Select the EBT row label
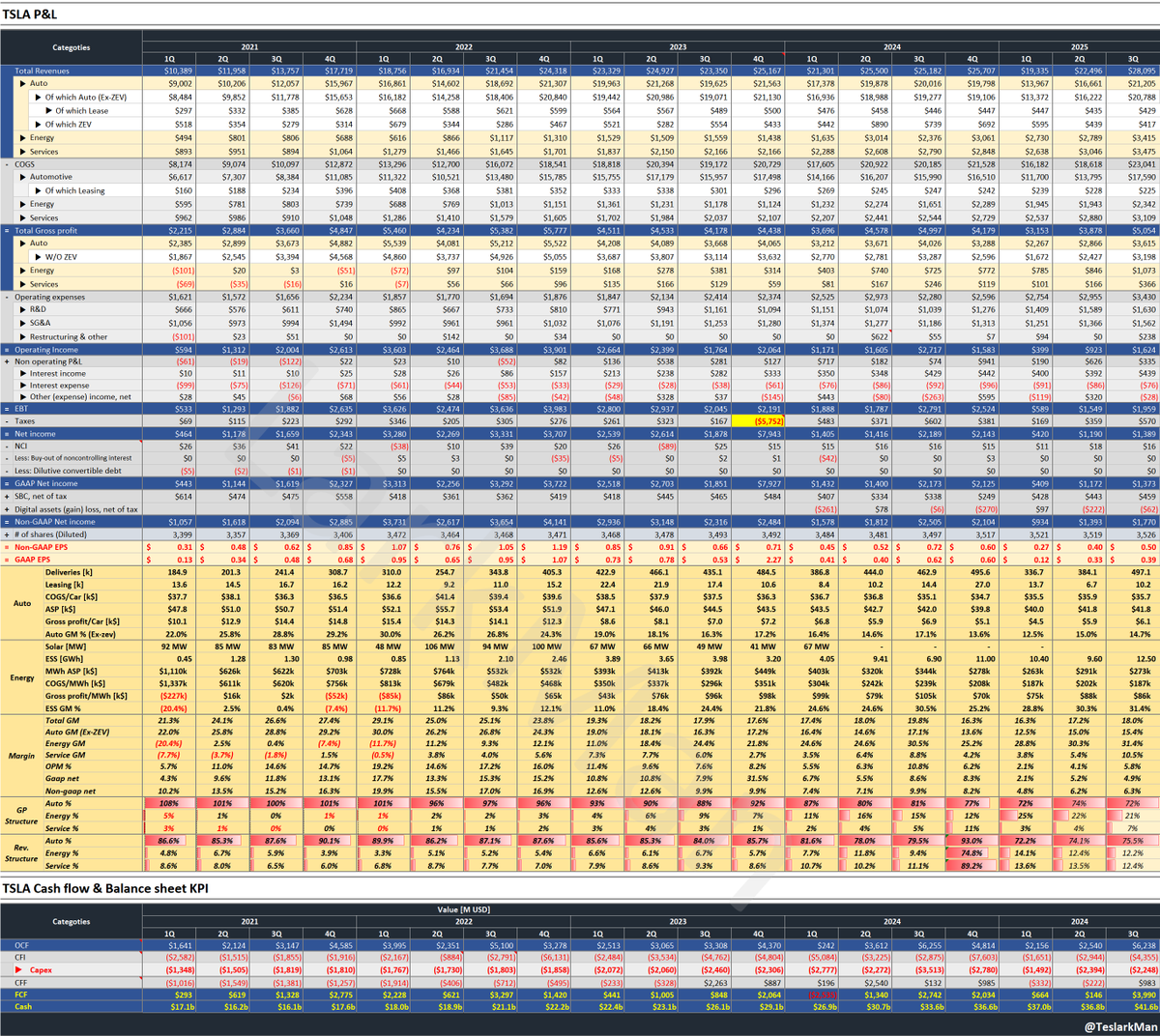The width and height of the screenshot is (1160, 1036). tap(21, 410)
